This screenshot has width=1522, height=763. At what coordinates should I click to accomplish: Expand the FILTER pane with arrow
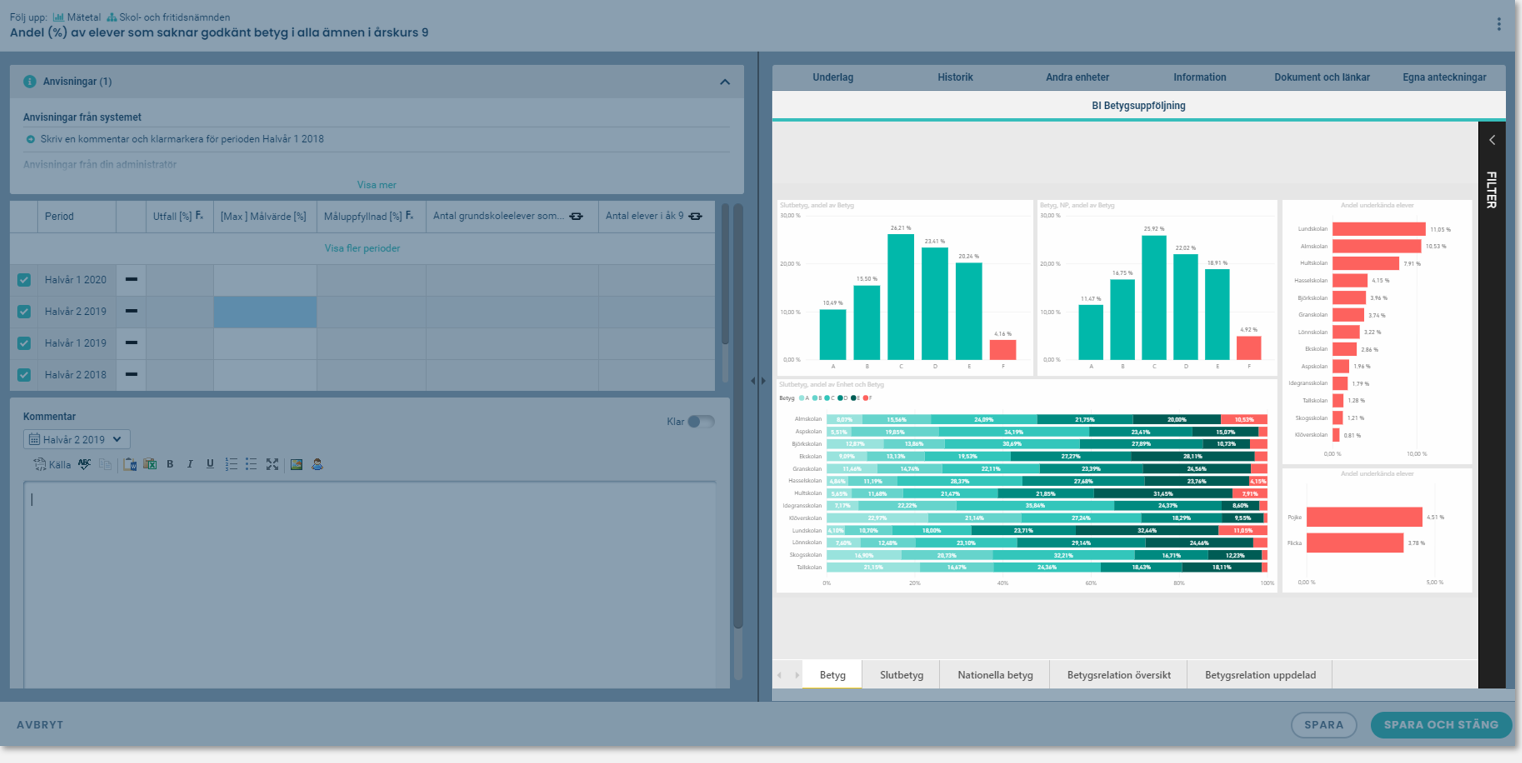click(x=1492, y=140)
